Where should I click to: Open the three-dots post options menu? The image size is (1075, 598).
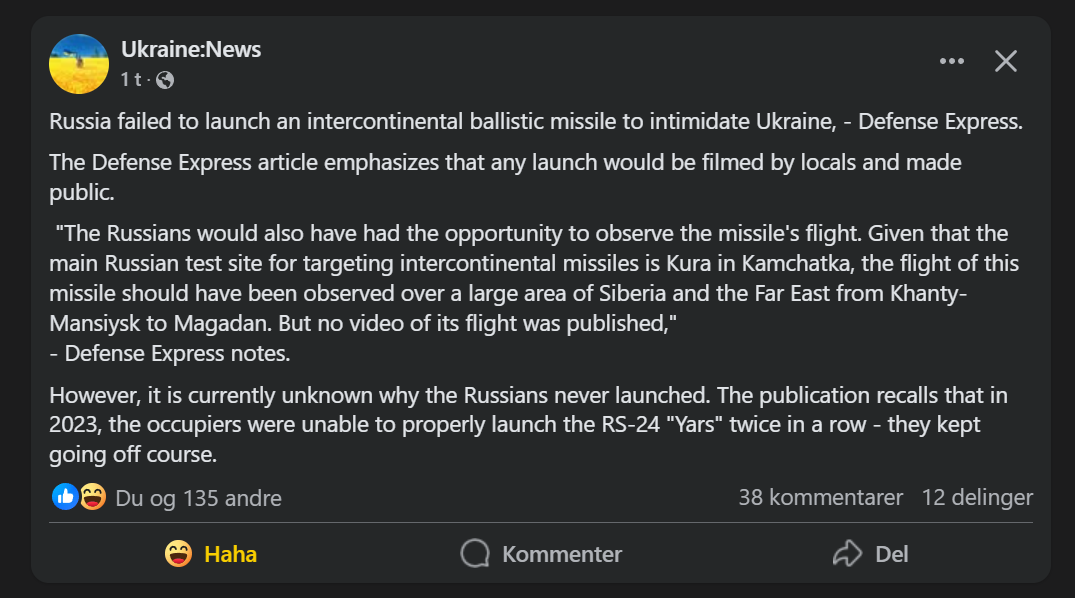(952, 61)
